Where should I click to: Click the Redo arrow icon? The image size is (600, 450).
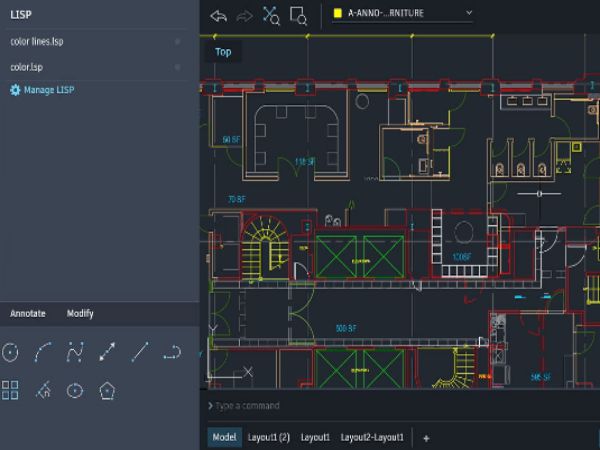point(245,16)
